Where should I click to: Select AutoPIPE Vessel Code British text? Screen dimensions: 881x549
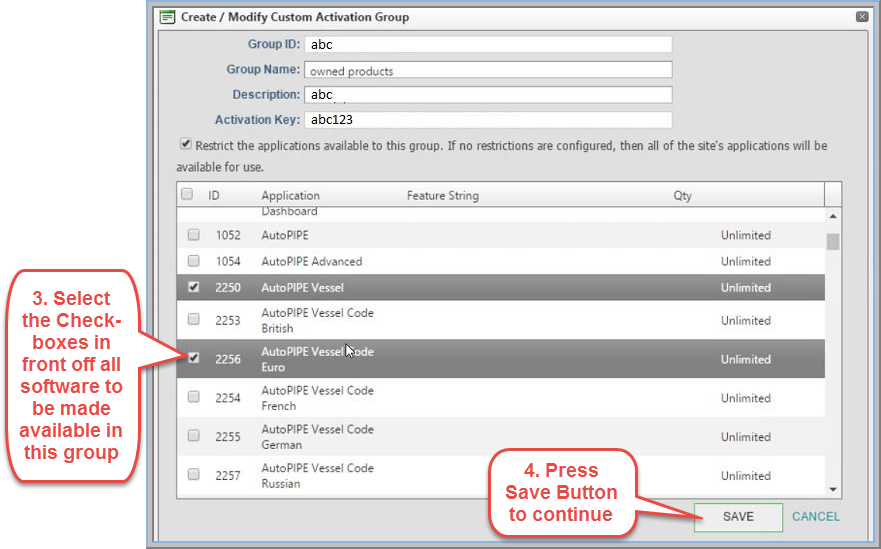click(317, 320)
